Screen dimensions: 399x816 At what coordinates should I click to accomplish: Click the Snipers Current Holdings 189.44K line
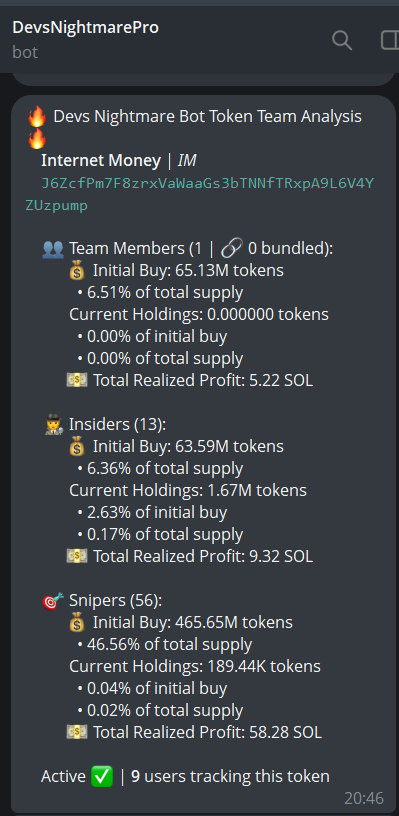pos(195,666)
